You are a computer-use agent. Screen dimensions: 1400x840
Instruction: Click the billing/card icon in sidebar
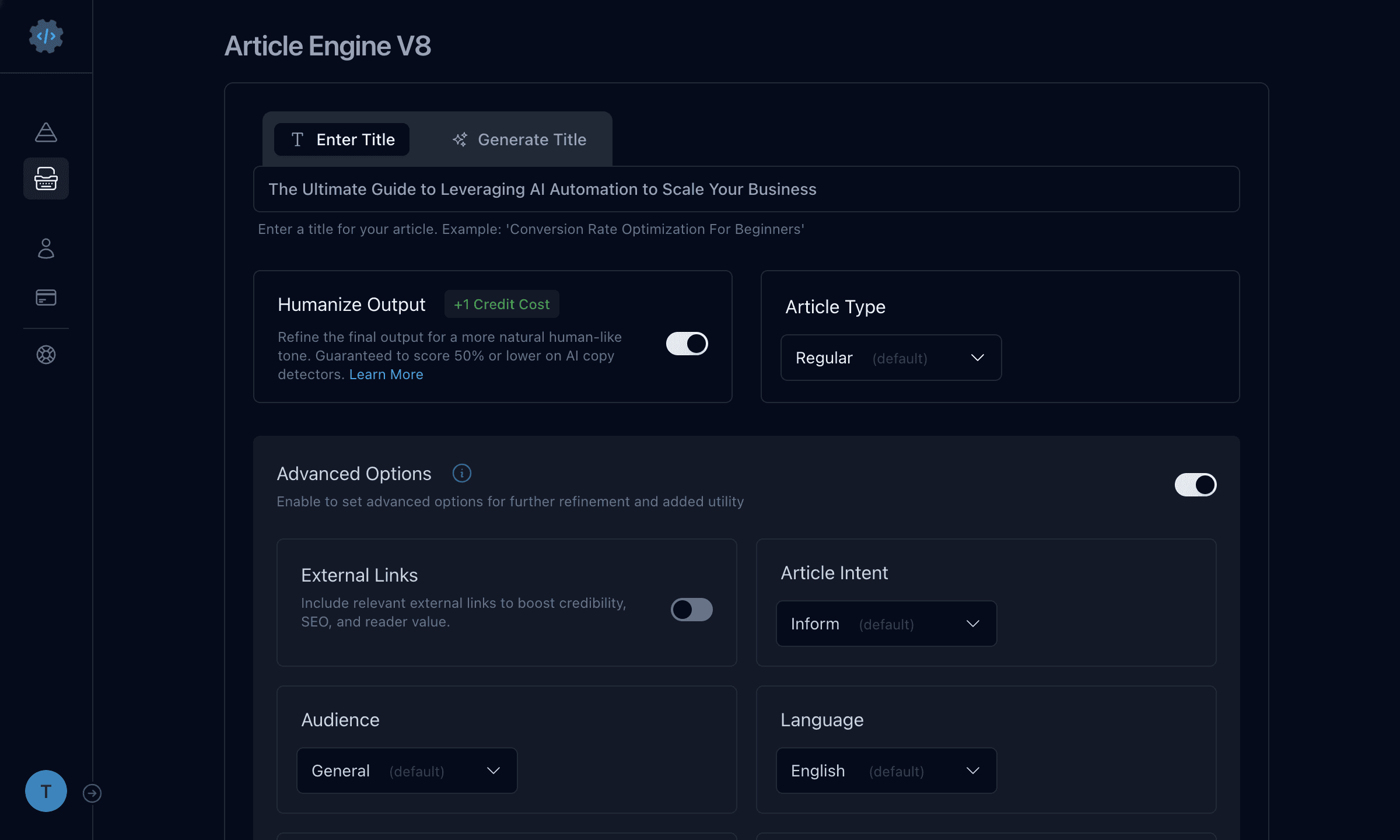coord(46,297)
